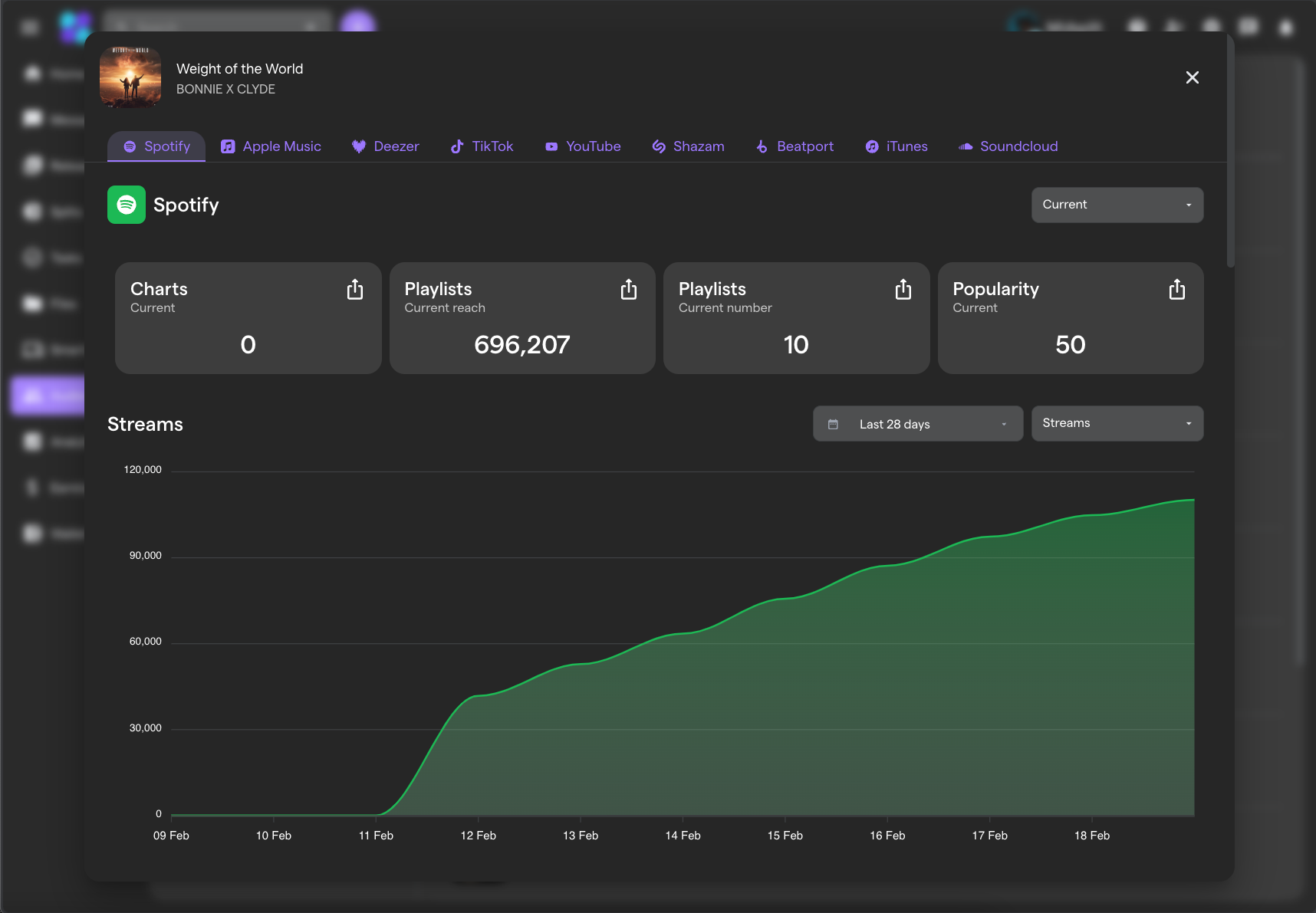Open the Streams metric dropdown
1316x913 pixels.
pyautogui.click(x=1117, y=423)
